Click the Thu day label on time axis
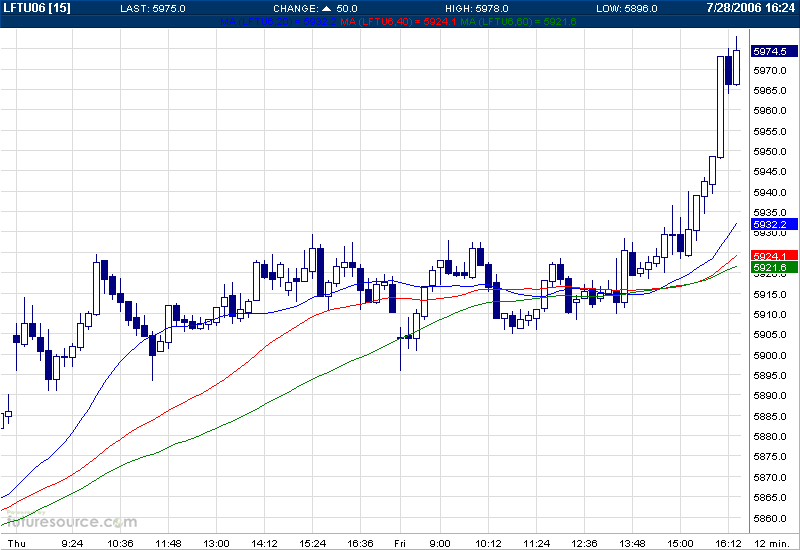Viewport: 800px width, 550px height. [x=17, y=543]
